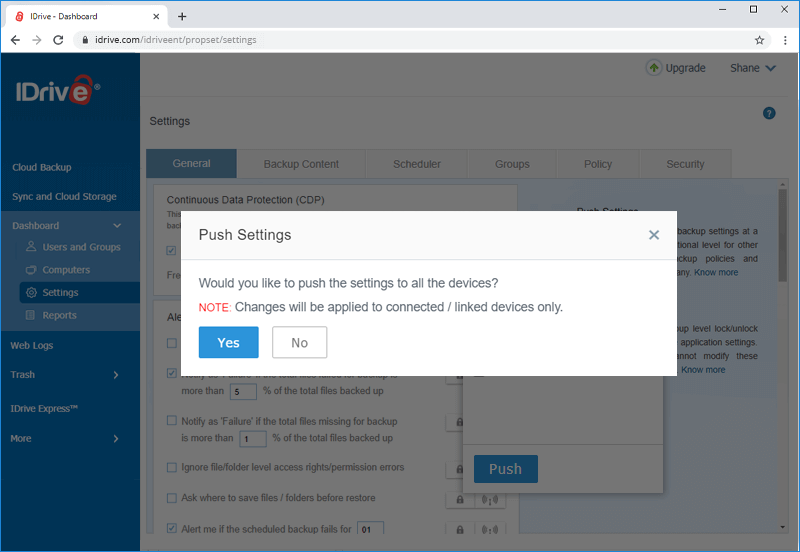Open the Groups tab
The image size is (800, 552).
(512, 164)
